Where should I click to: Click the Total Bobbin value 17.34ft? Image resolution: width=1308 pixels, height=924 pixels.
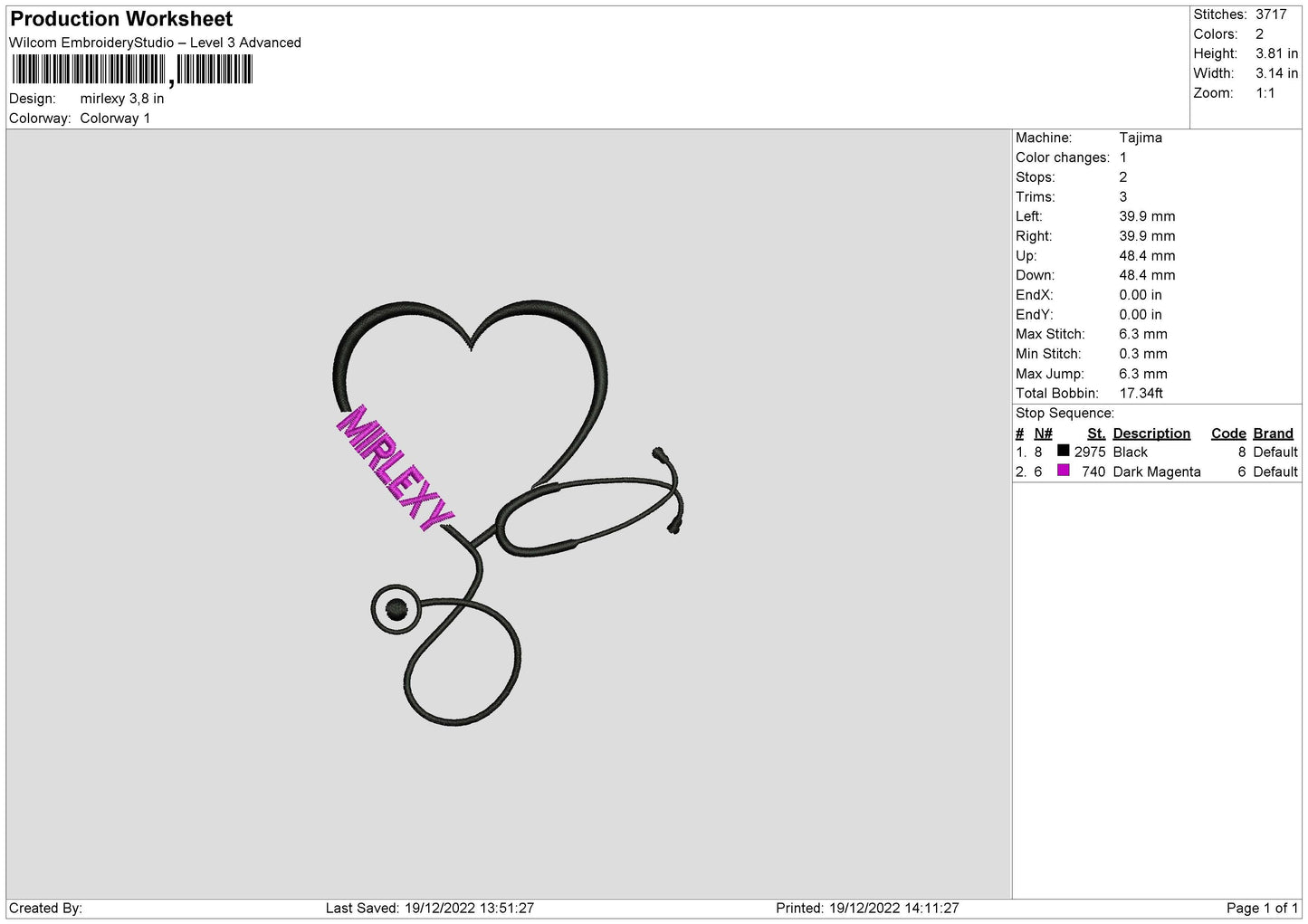1141,394
